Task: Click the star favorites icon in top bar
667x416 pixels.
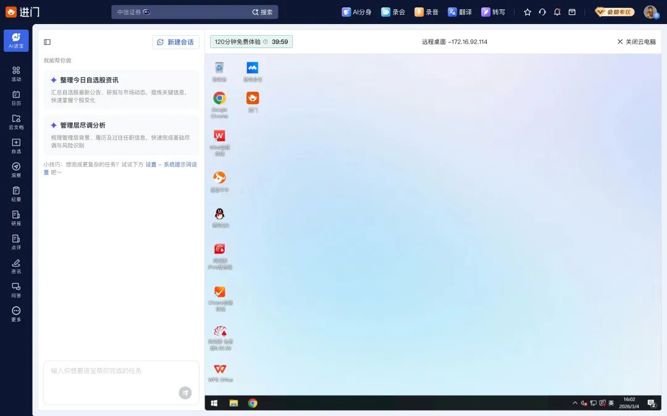Action: tap(528, 12)
